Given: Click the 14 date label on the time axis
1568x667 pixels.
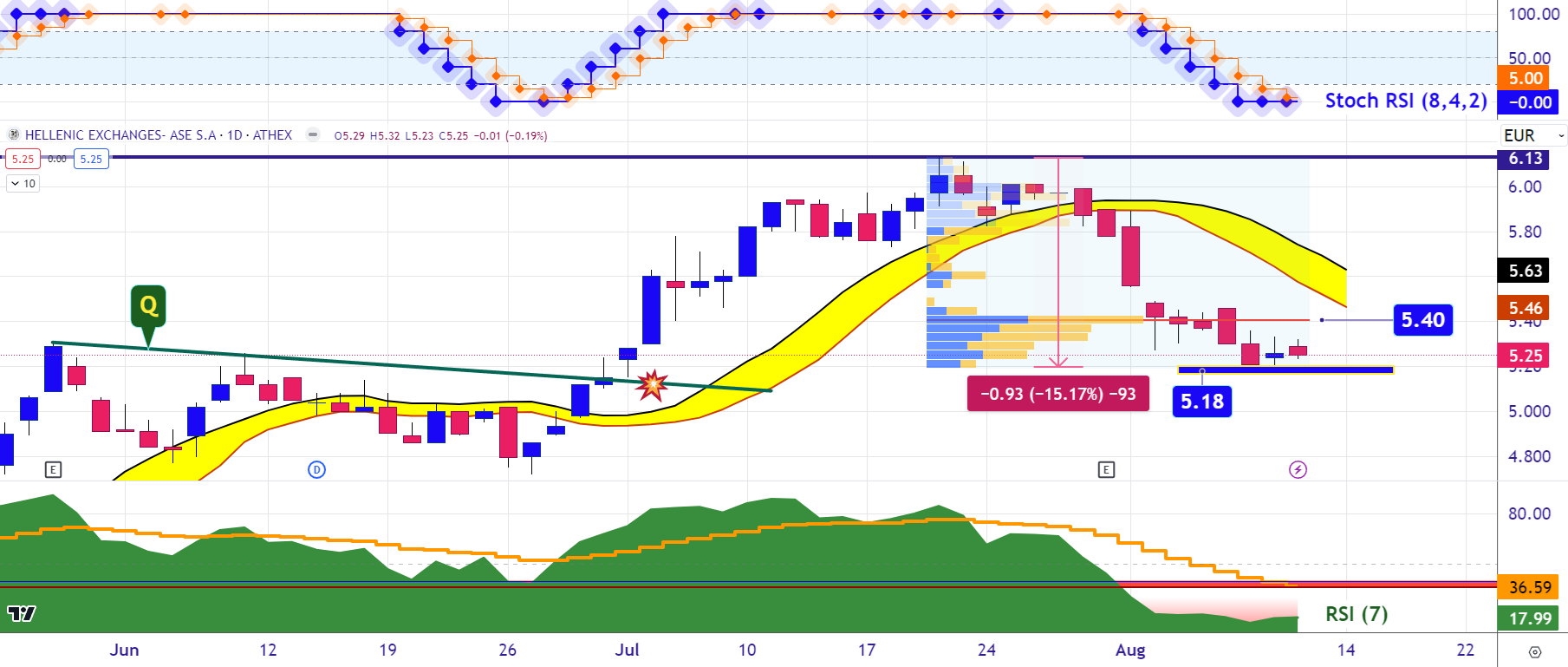Looking at the screenshot, I should (1345, 650).
